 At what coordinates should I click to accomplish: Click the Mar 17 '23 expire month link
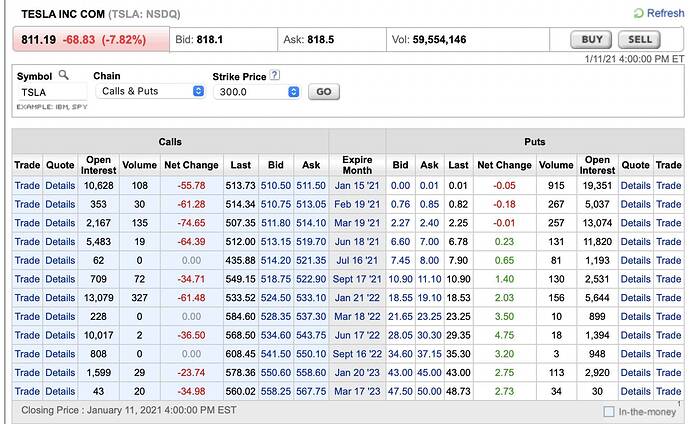coord(357,391)
